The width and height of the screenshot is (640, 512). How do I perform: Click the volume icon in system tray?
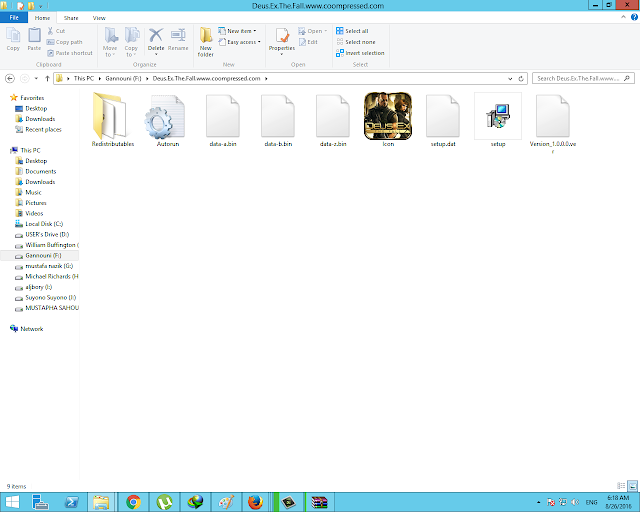[x=575, y=502]
